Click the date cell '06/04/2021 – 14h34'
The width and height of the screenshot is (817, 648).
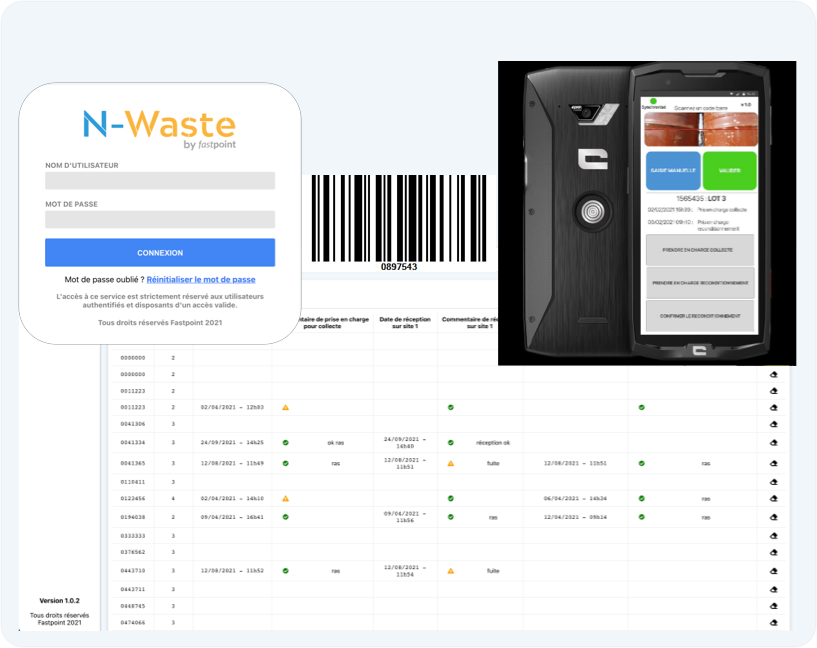[x=575, y=499]
